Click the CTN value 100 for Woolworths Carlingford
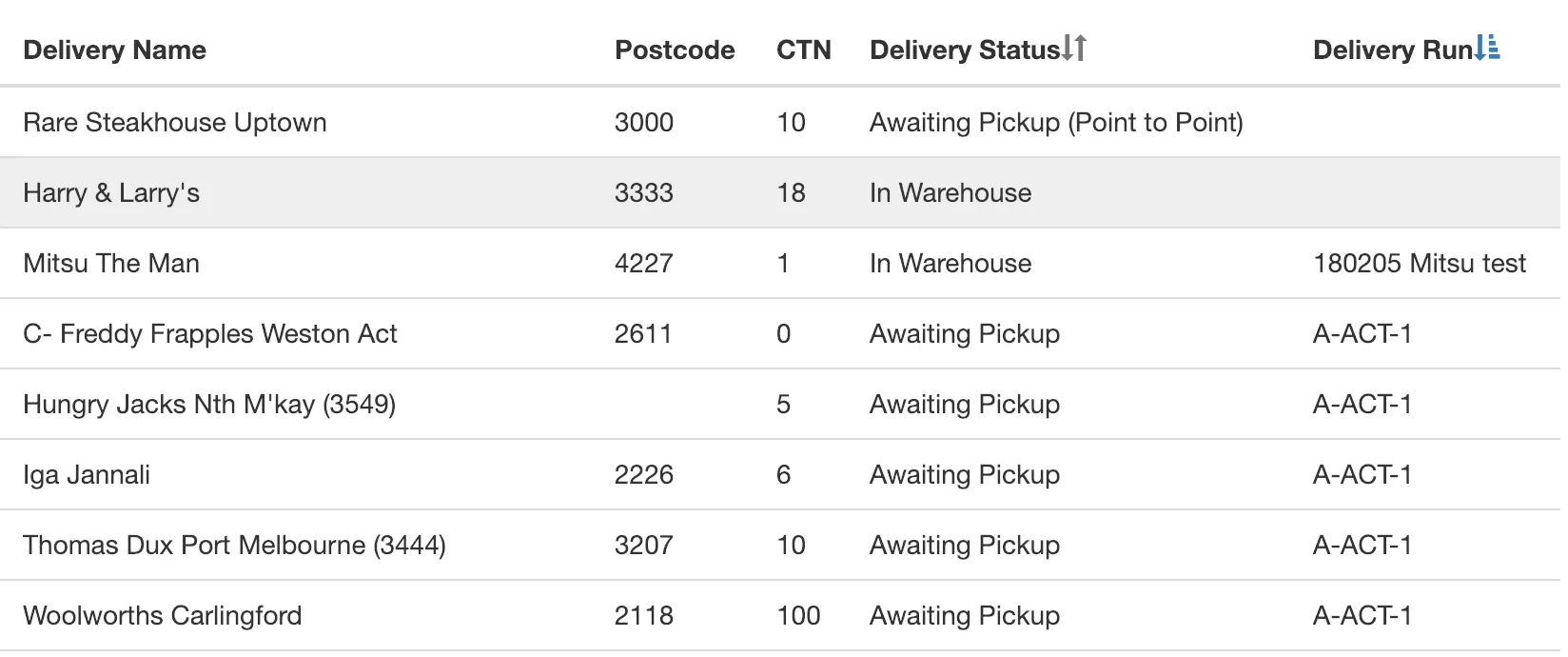This screenshot has width=1568, height=657. [x=797, y=615]
